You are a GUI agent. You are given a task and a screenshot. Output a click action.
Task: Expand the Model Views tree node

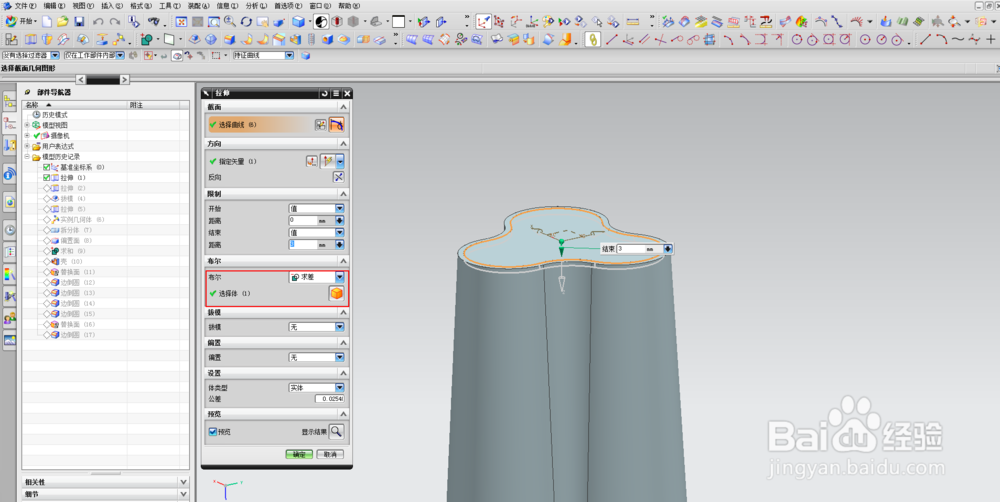[x=27, y=126]
